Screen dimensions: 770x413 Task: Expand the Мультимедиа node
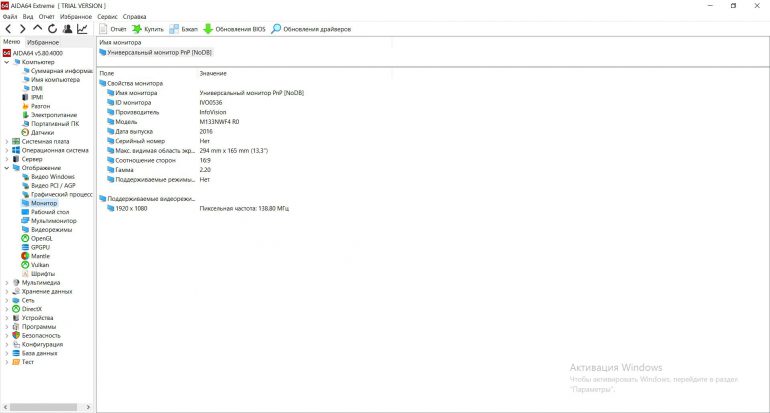coord(6,283)
